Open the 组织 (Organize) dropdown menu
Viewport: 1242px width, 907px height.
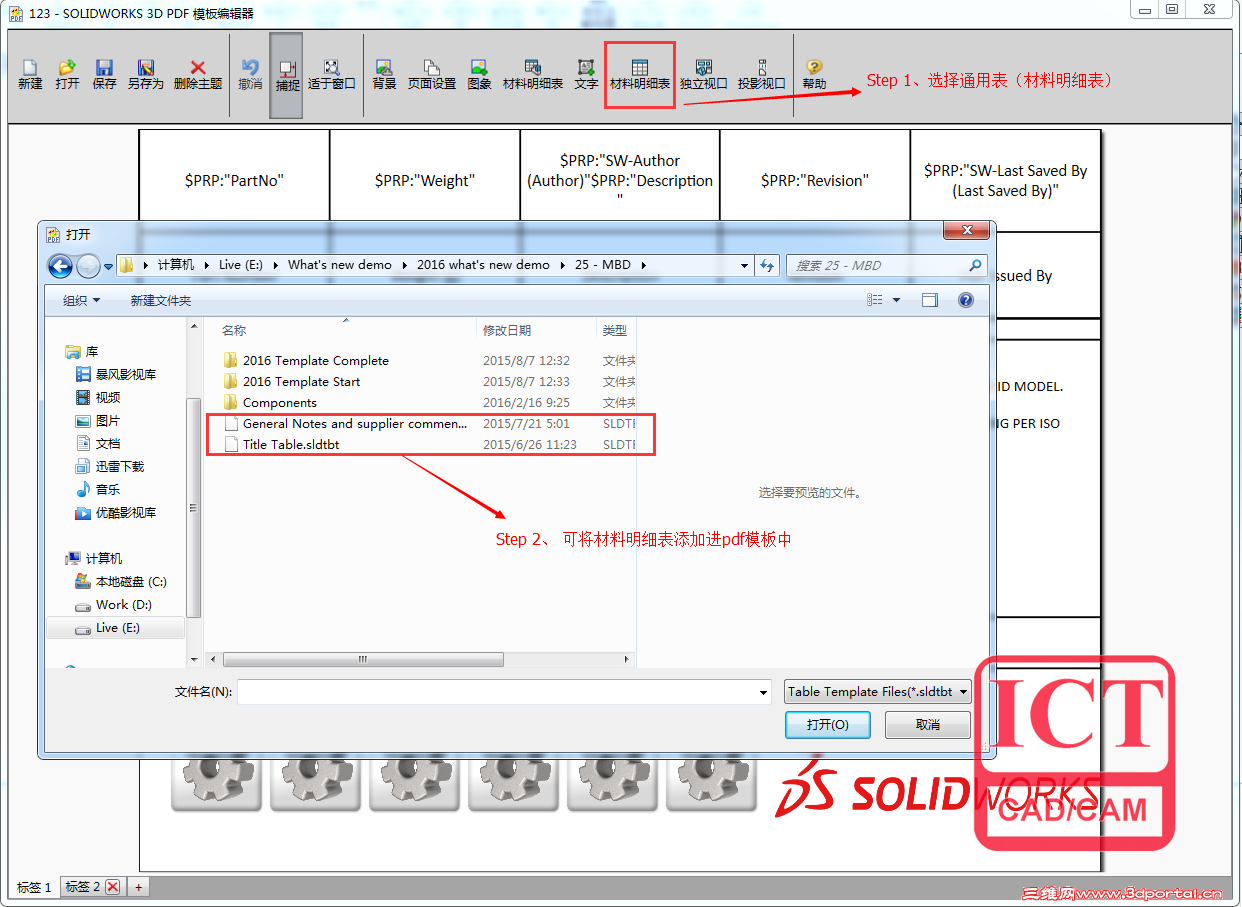(x=81, y=300)
